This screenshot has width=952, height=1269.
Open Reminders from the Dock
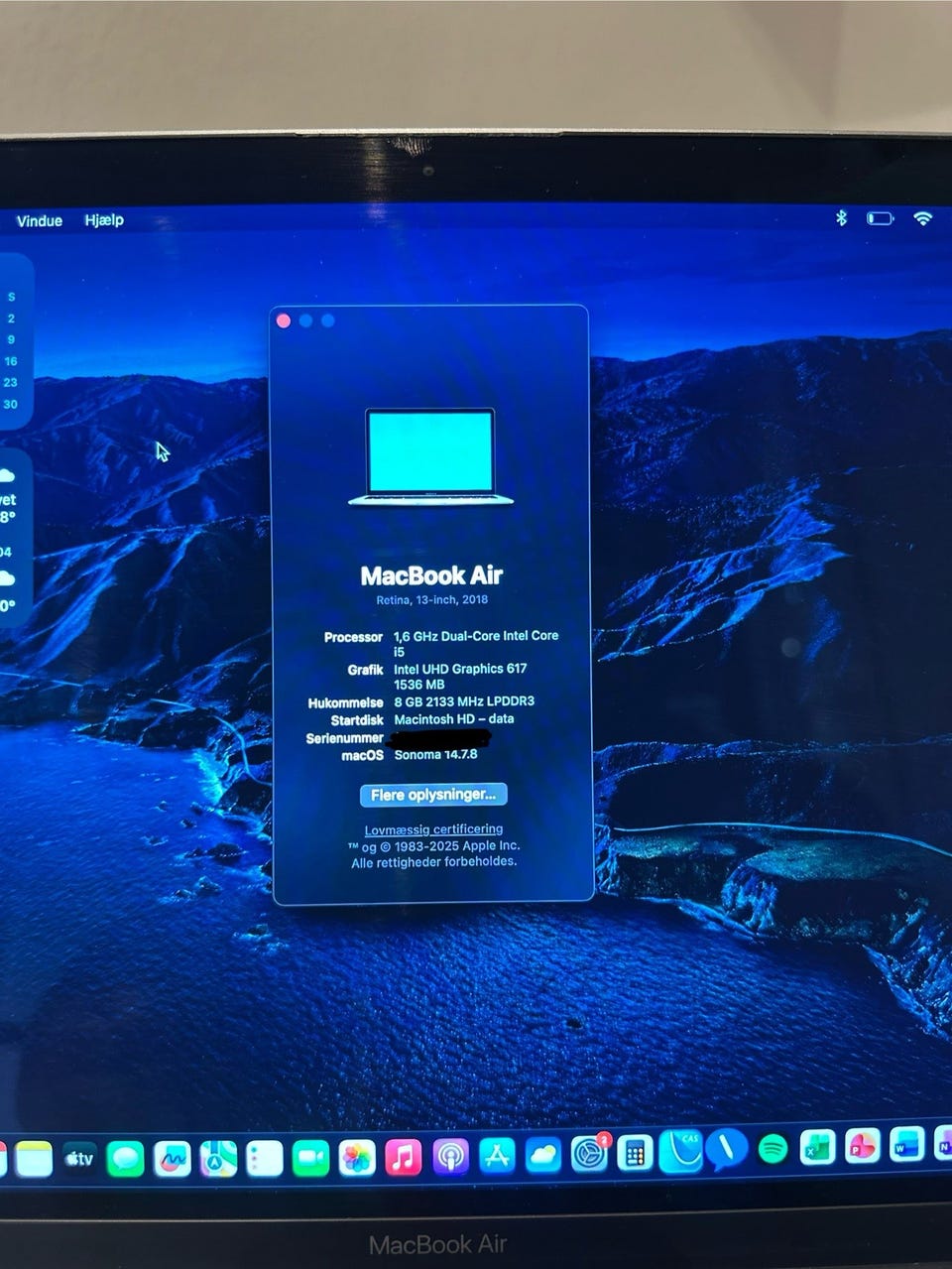264,1158
